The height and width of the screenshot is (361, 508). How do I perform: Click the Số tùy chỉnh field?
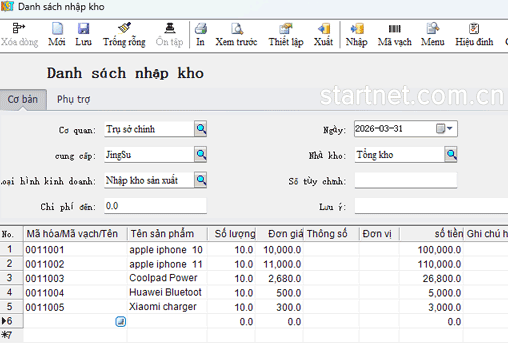pos(406,180)
